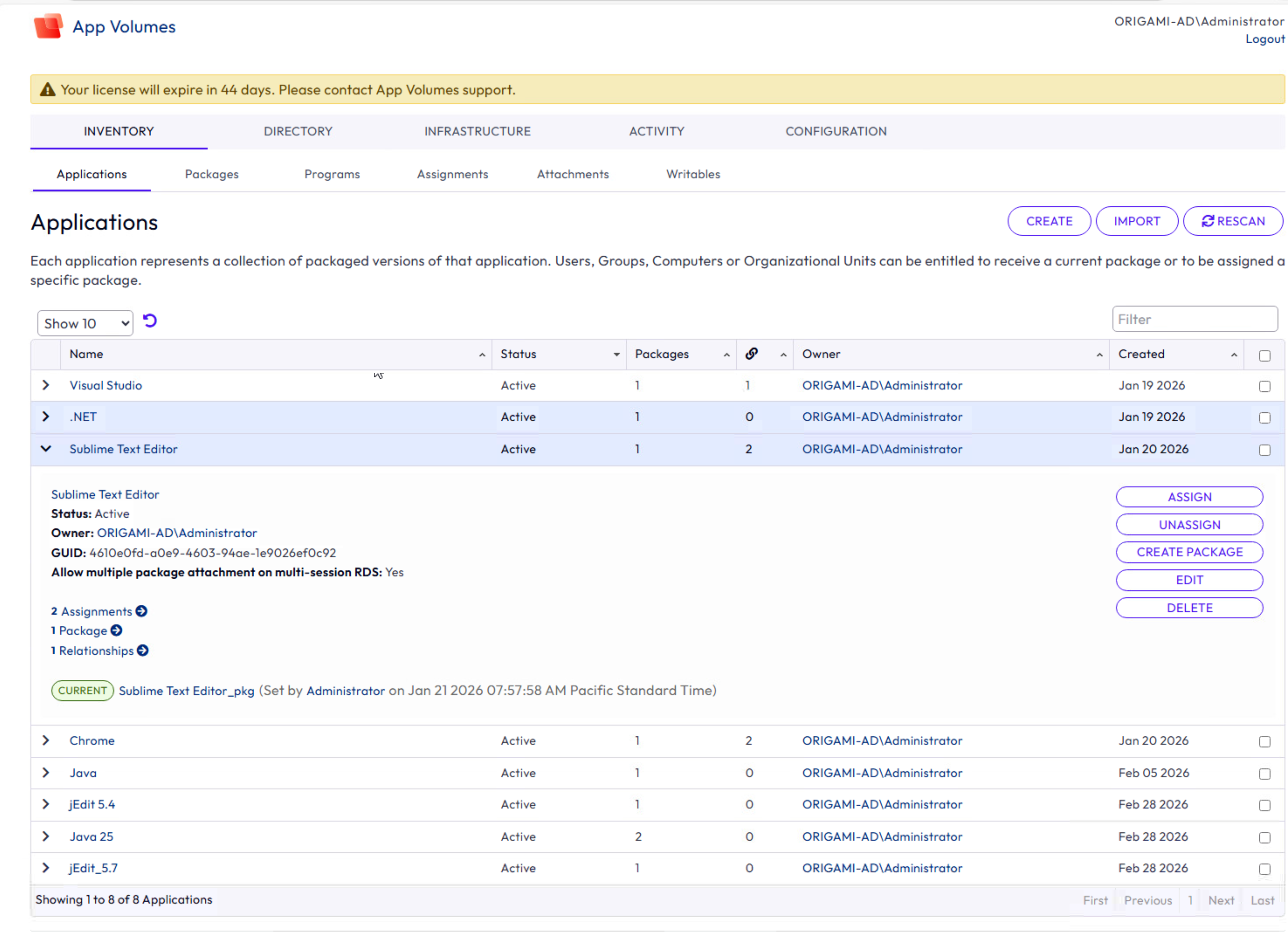Click the UNASSIGN button
Screen dimensions: 1288x933
point(1189,525)
